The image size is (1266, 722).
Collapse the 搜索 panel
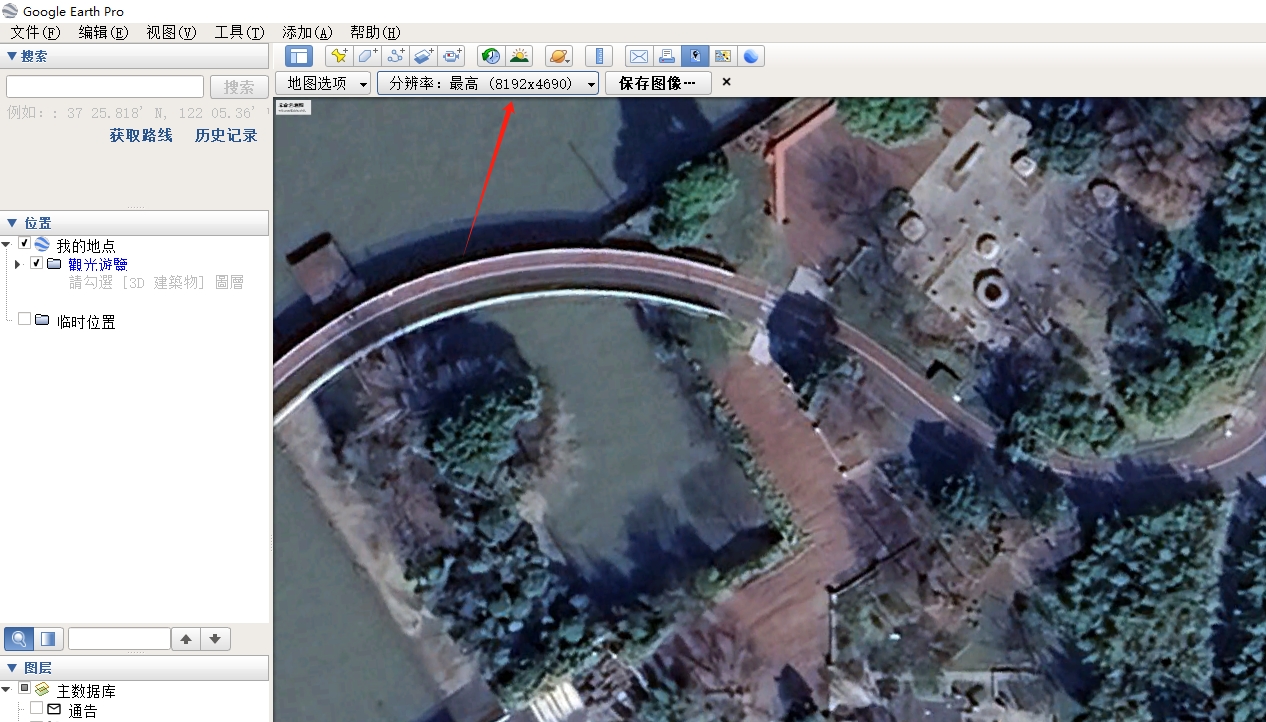pos(12,56)
